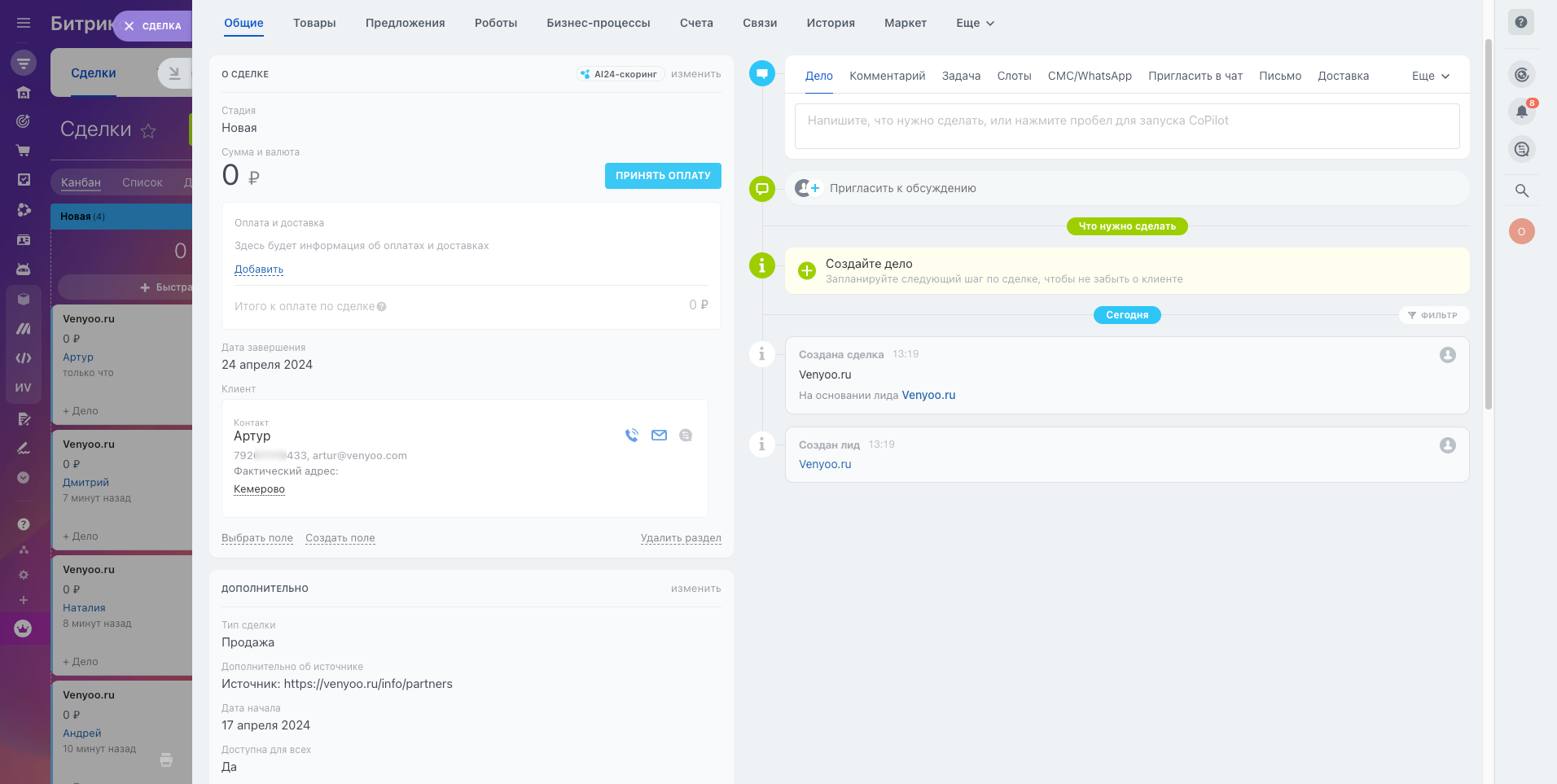This screenshot has width=1557, height=784.
Task: Open the timeline ФИЛЬТР control
Action: [1433, 315]
